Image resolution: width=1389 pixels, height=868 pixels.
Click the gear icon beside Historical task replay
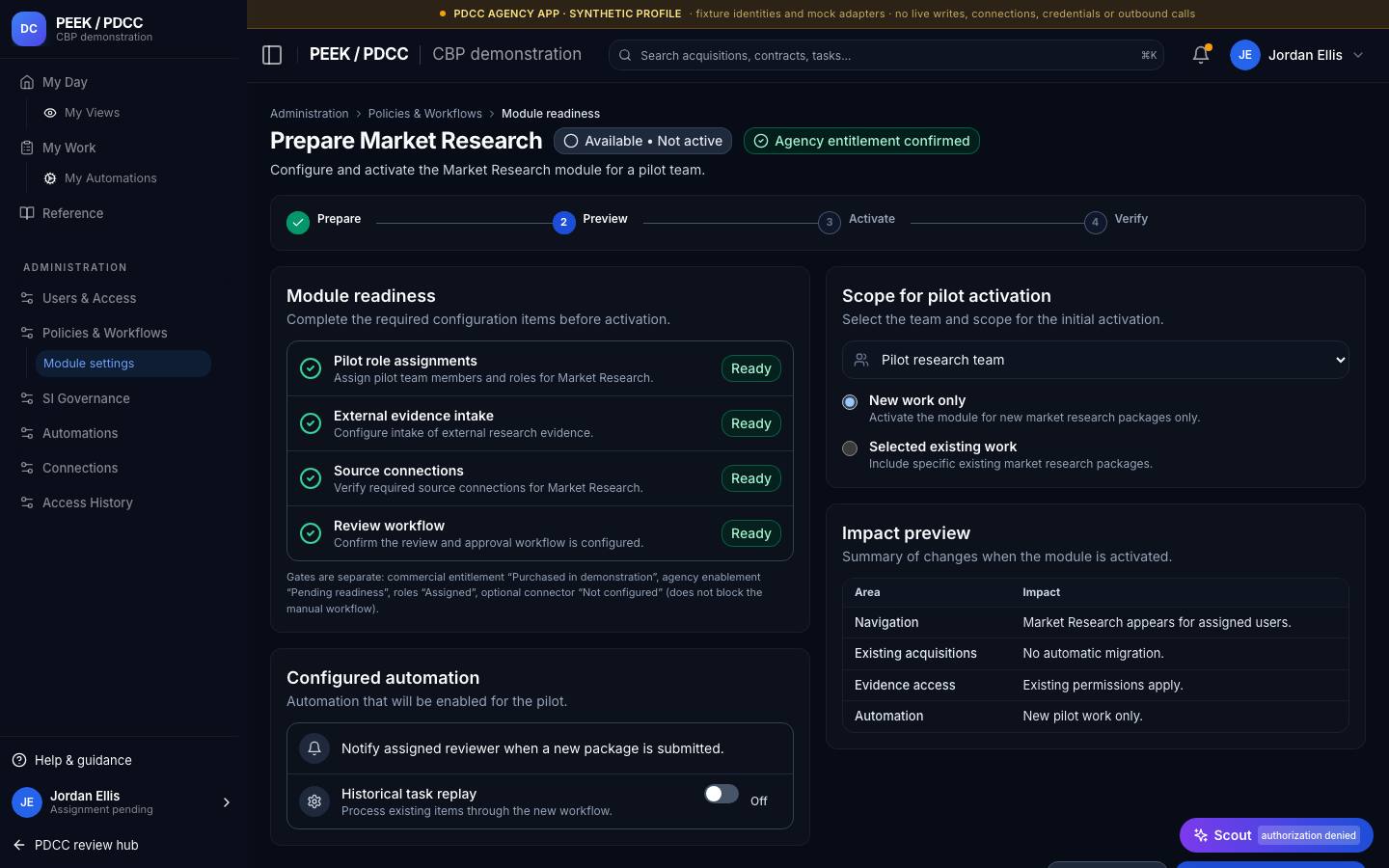(314, 800)
